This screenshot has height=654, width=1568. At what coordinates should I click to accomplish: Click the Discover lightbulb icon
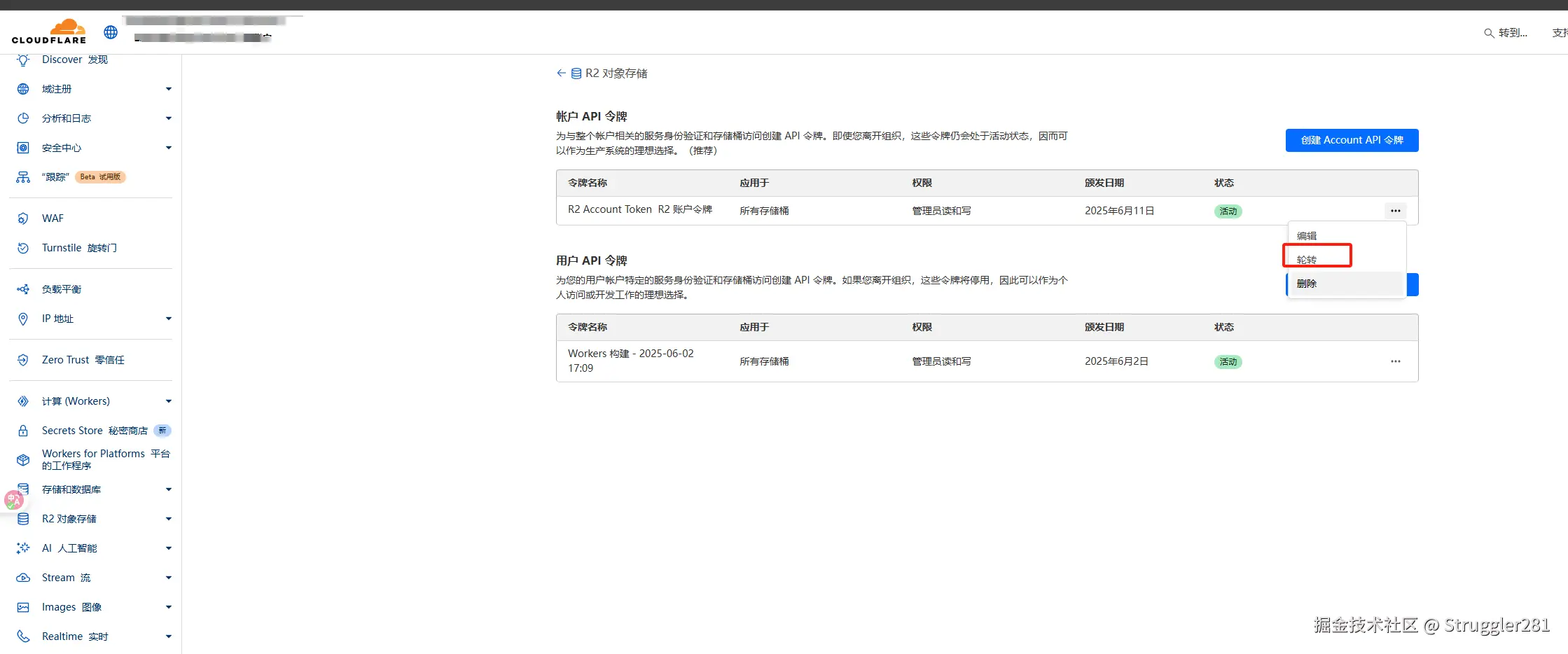tap(23, 60)
